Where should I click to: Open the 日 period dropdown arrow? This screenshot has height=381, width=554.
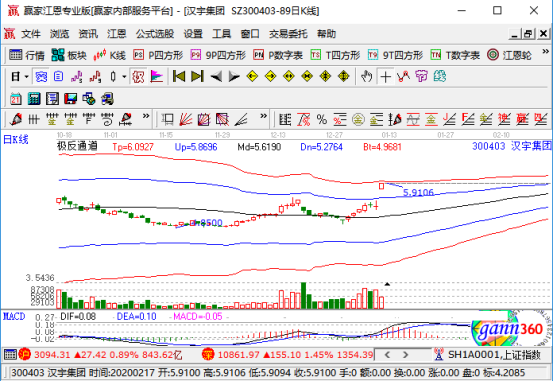pos(26,76)
